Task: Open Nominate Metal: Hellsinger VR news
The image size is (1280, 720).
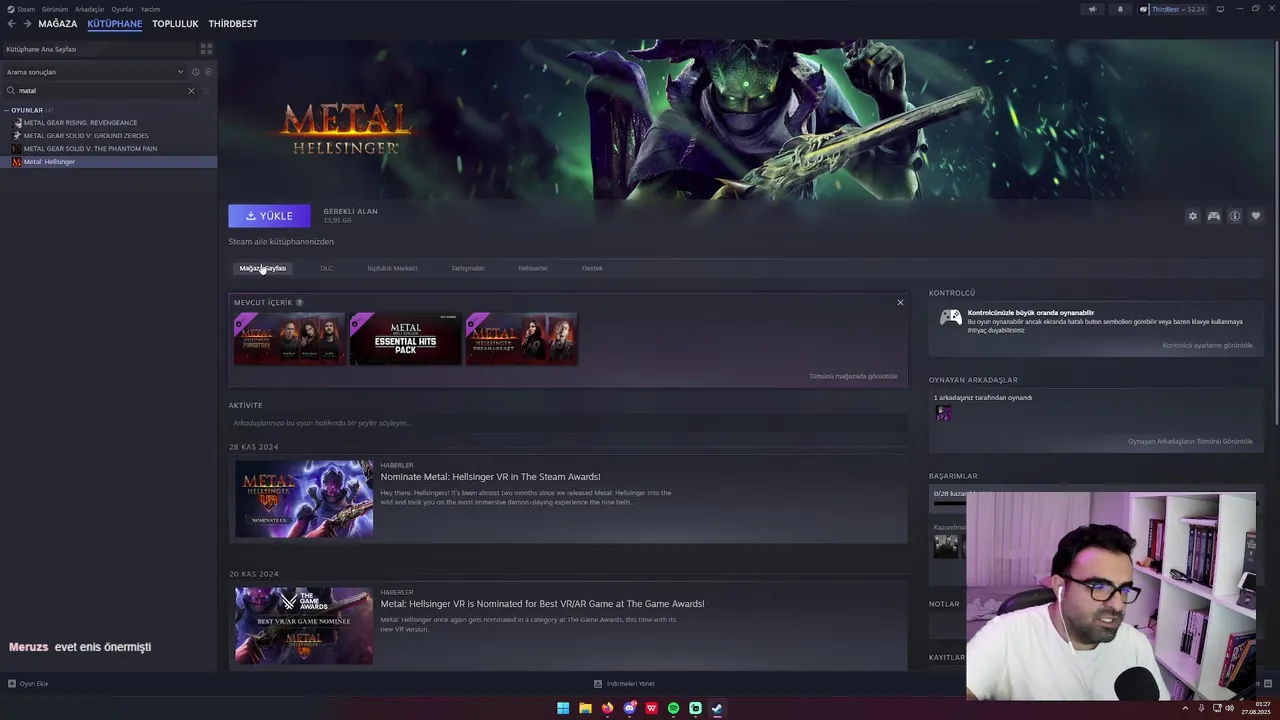Action: 490,477
